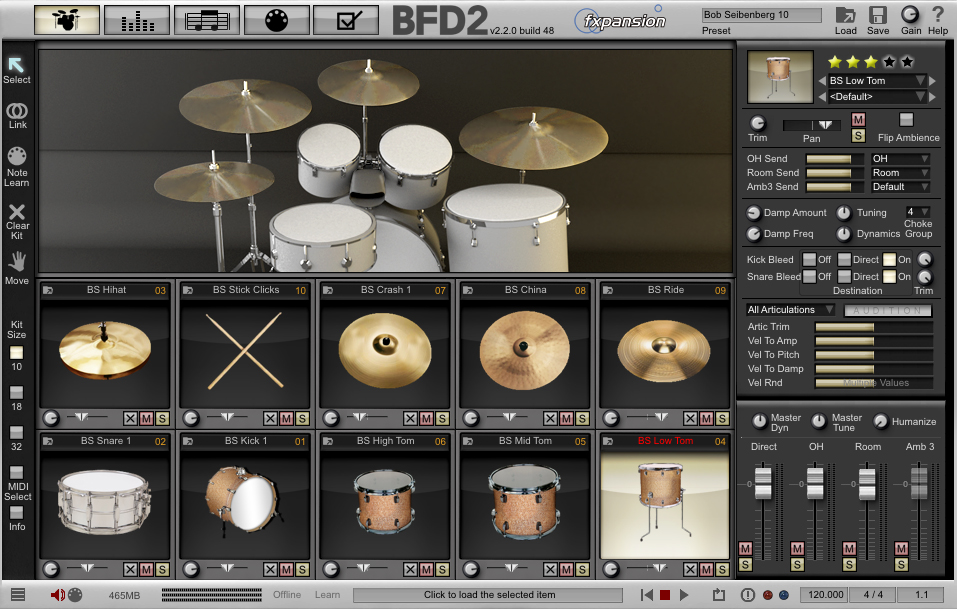Click the red Stop transport button
The height and width of the screenshot is (609, 957).
click(x=665, y=594)
